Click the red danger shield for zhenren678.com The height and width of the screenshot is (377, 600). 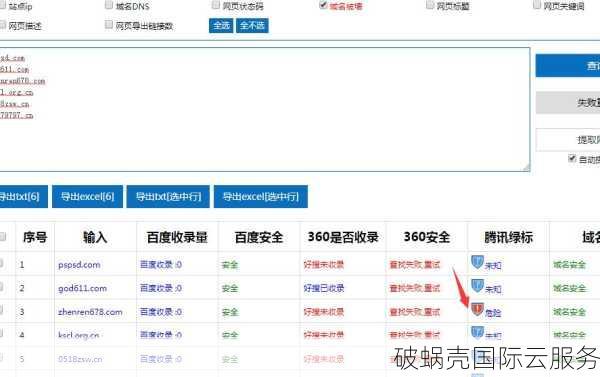477,309
